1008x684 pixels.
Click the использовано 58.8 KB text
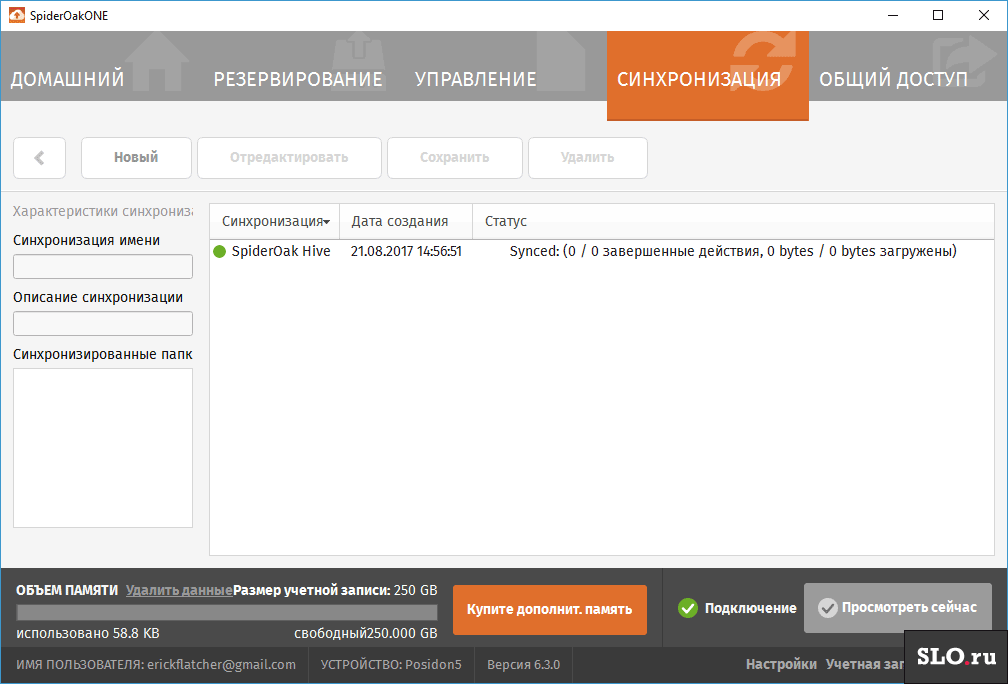point(87,633)
